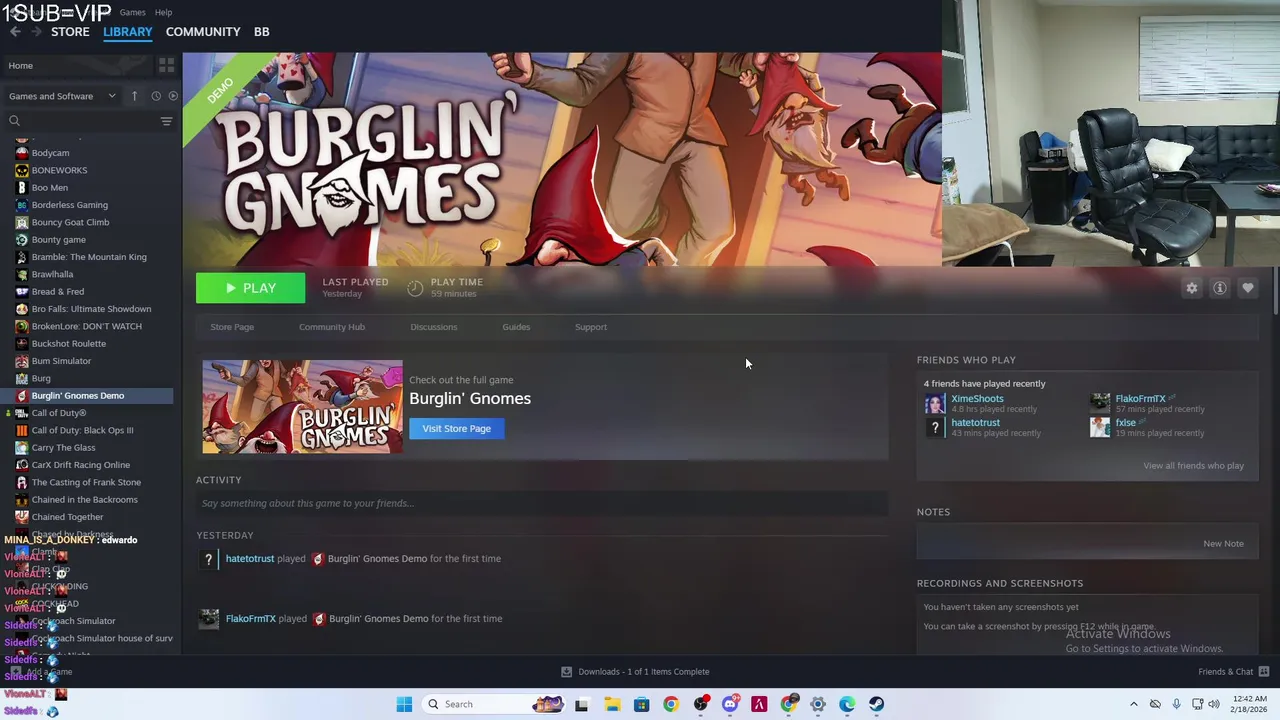This screenshot has height=720, width=1280.
Task: Open game settings gear icon
Action: coord(1192,288)
